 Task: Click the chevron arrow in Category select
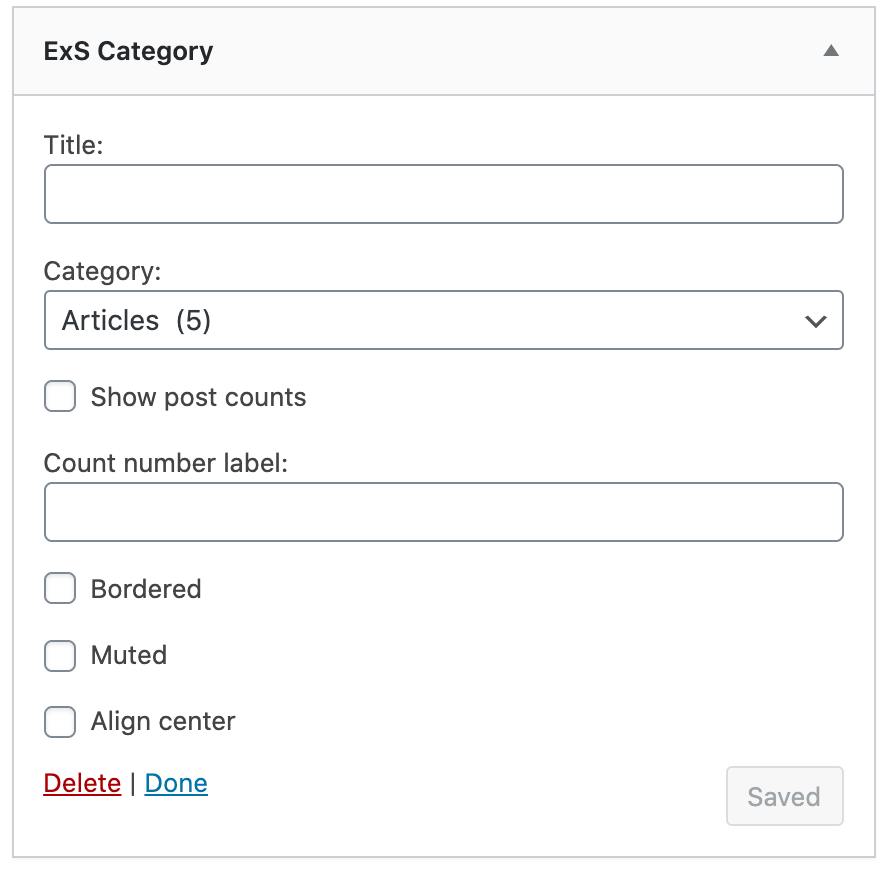(x=815, y=321)
